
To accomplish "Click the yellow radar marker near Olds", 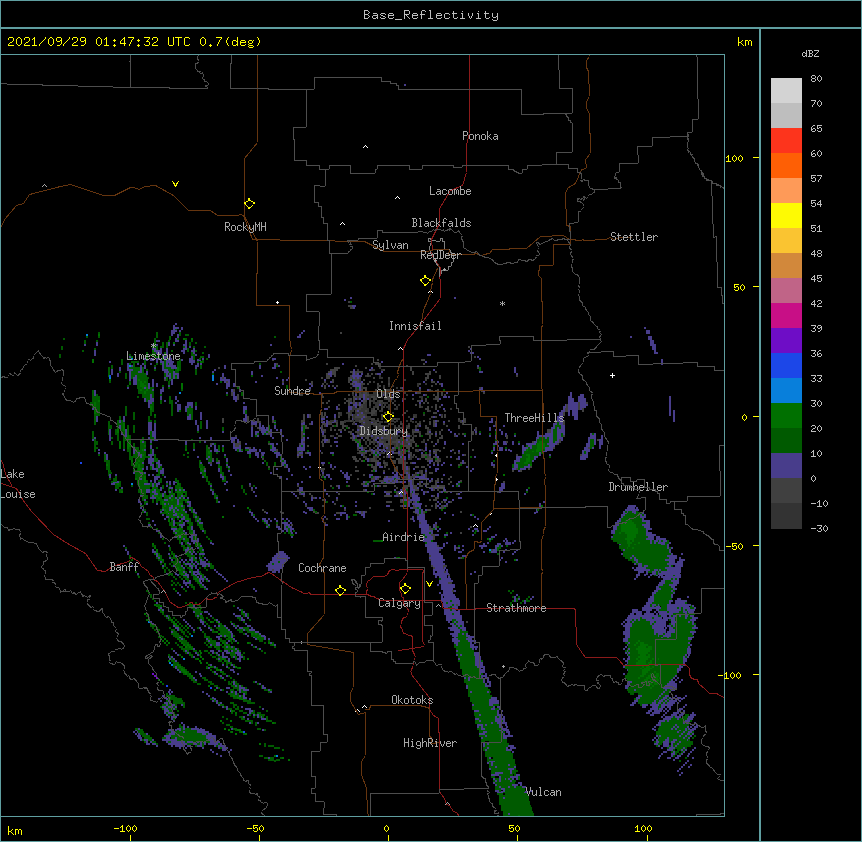I will coord(388,416).
